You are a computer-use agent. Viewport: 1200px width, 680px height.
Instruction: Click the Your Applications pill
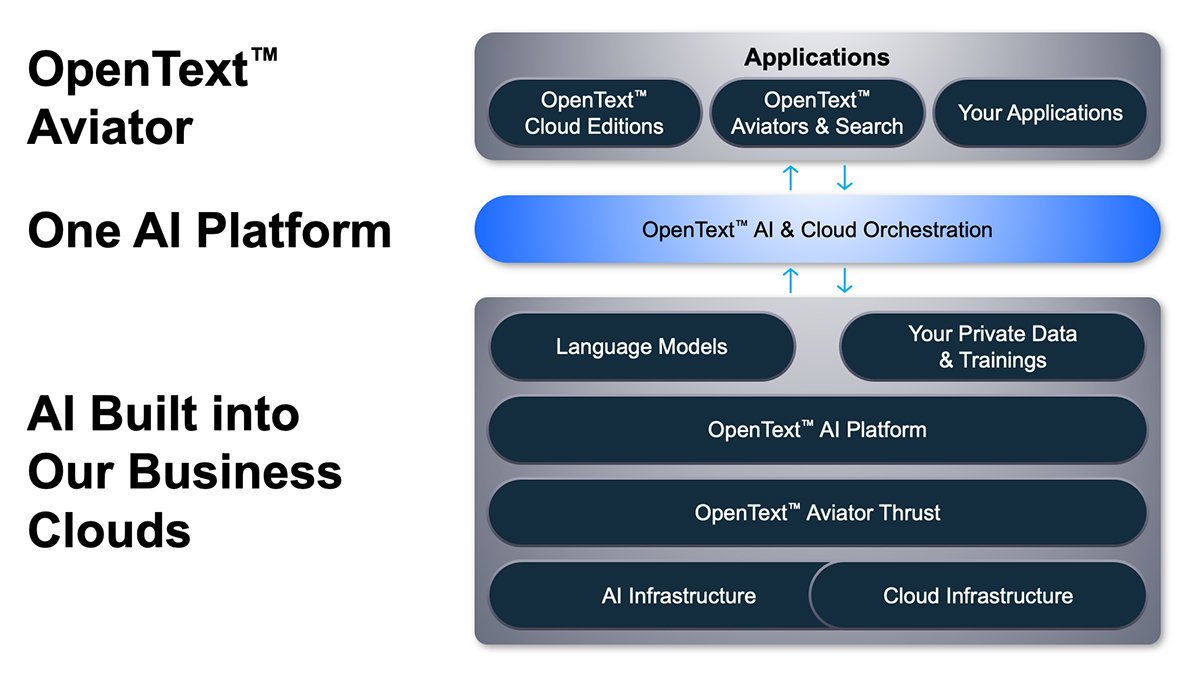[1040, 113]
